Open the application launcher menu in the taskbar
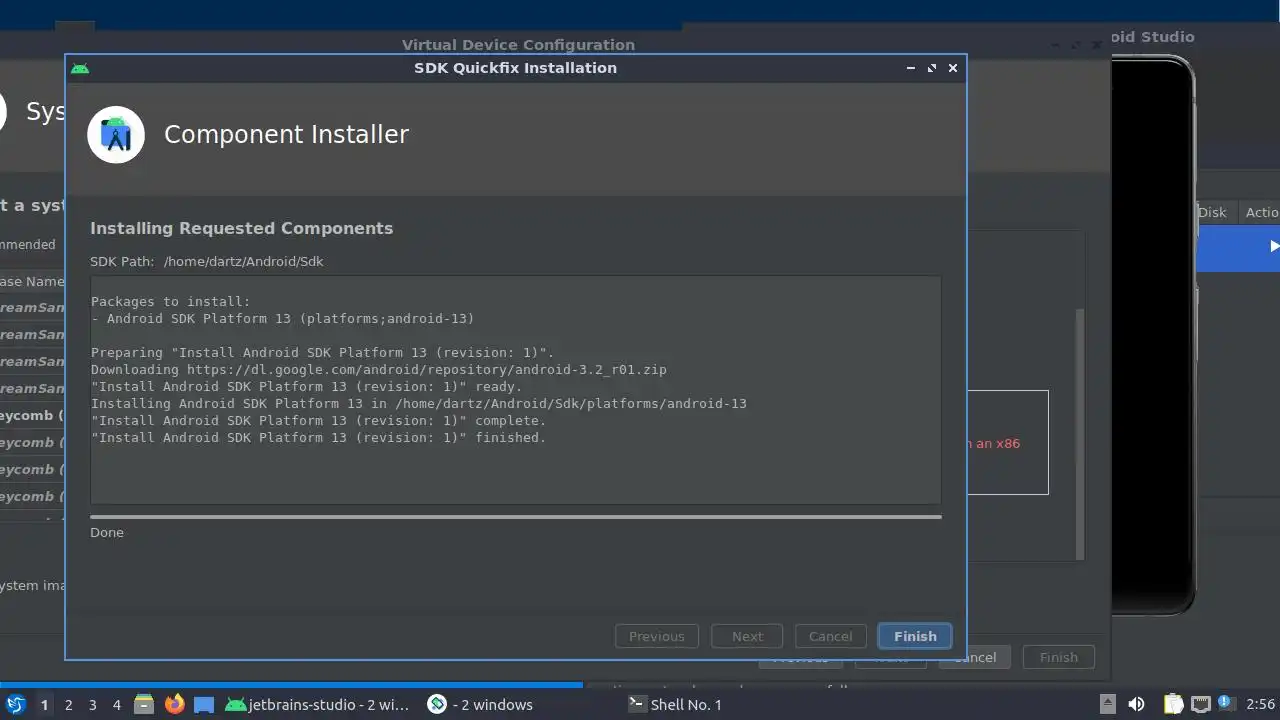Viewport: 1280px width, 720px height. 15,704
